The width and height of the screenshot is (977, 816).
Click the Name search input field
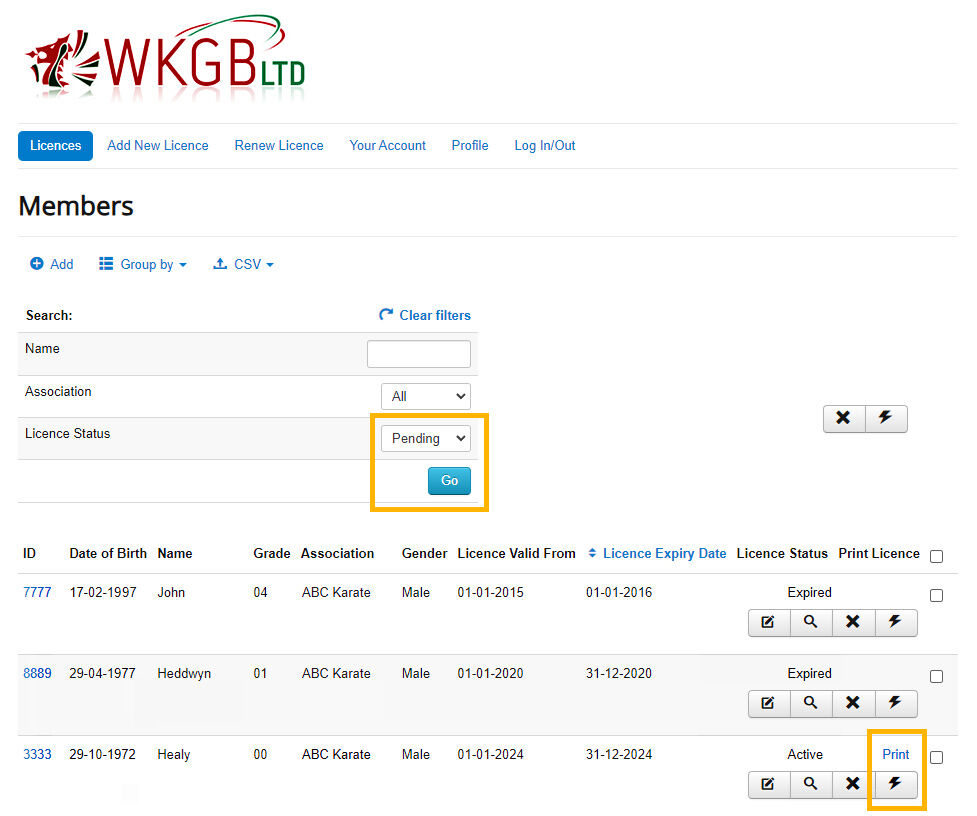point(418,354)
